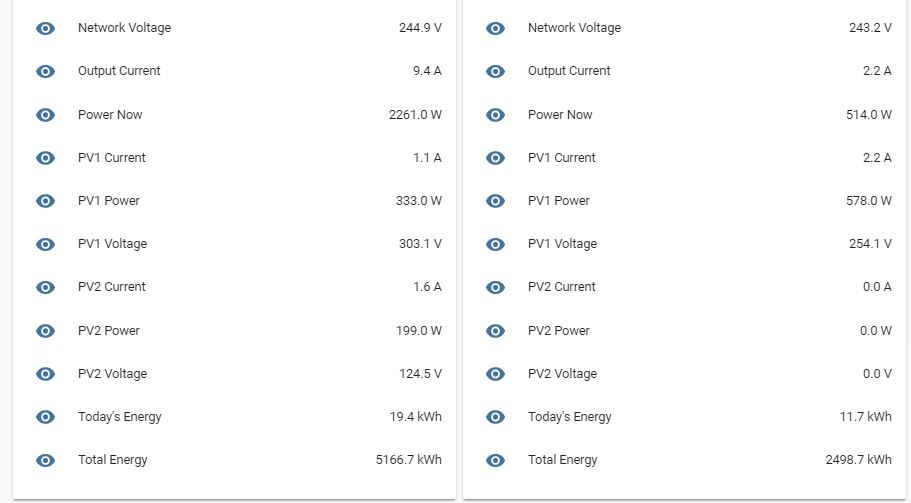Select the eye icon next to Power Now 2261.0 W

pyautogui.click(x=45, y=115)
